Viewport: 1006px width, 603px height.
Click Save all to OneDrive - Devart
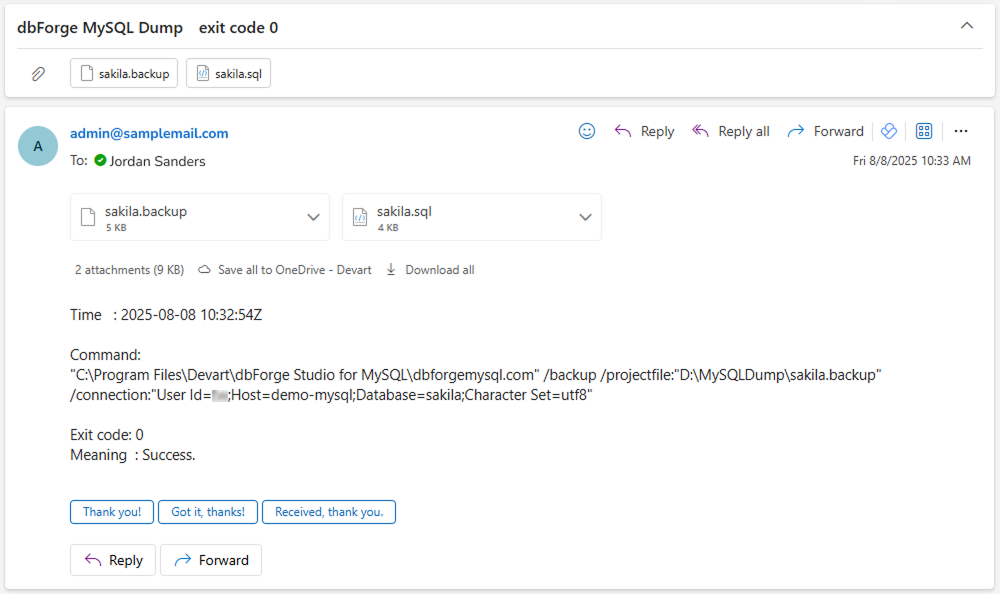(289, 269)
